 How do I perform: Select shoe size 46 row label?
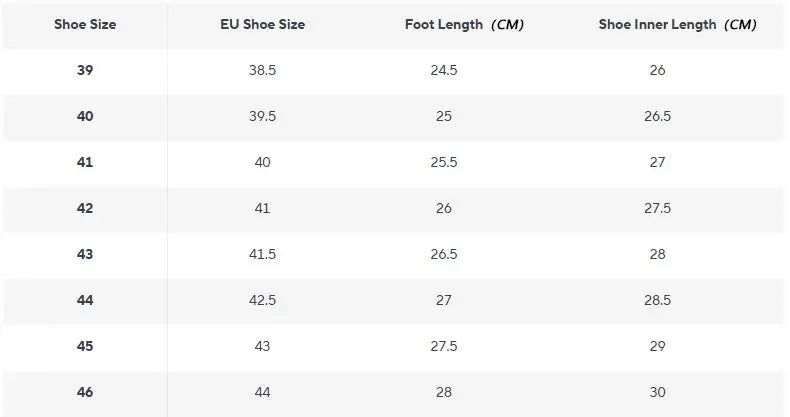[85, 392]
